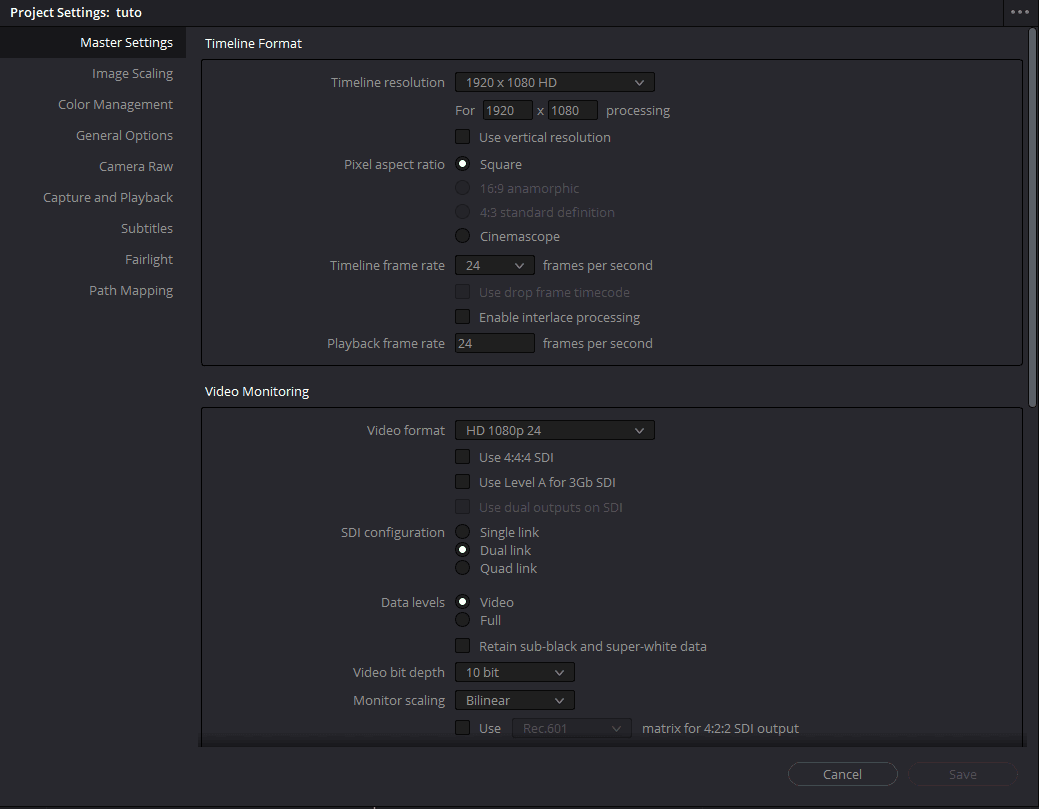1039x809 pixels.
Task: Open Color Management settings
Action: click(x=115, y=105)
